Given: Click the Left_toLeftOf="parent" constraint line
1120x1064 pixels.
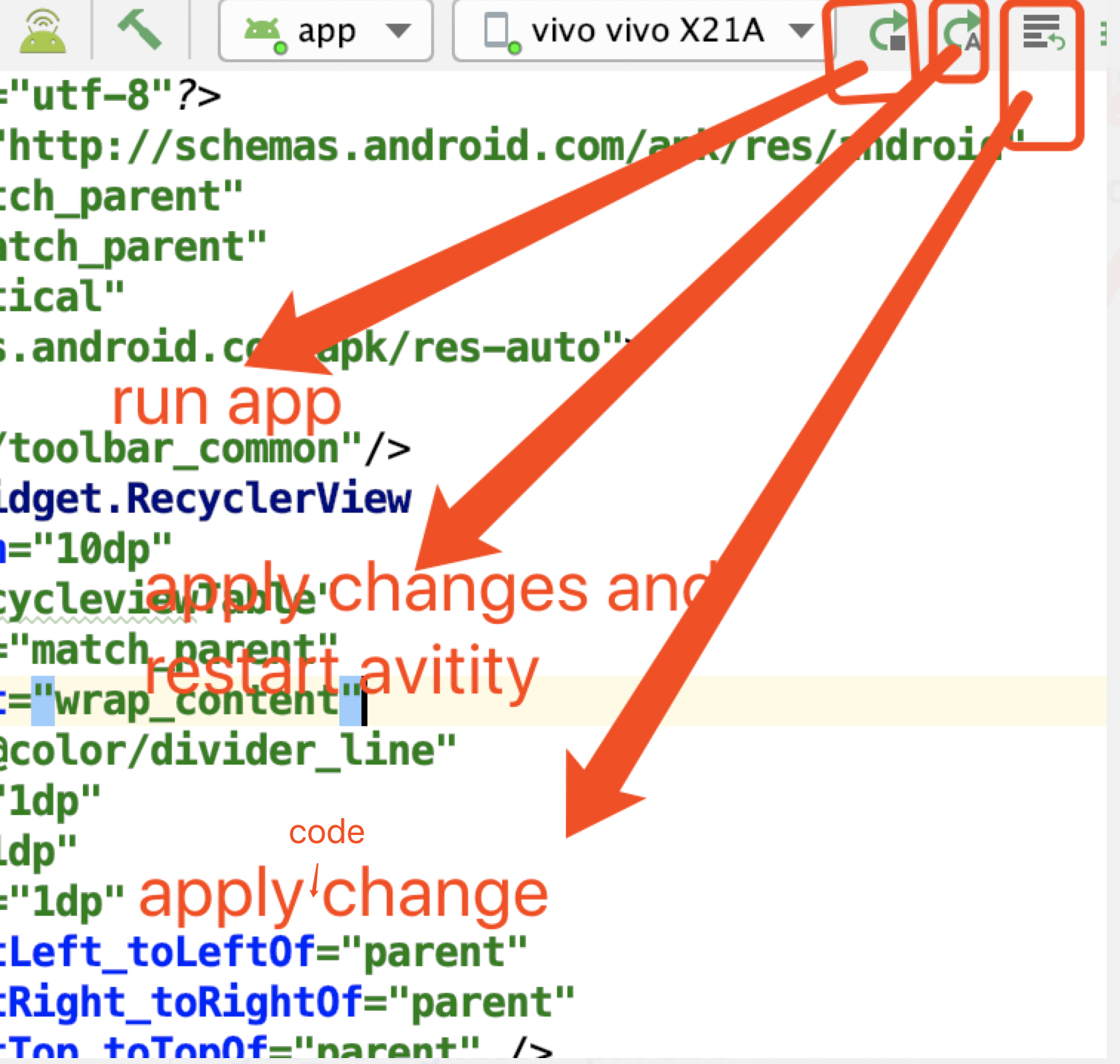Looking at the screenshot, I should click(x=264, y=952).
